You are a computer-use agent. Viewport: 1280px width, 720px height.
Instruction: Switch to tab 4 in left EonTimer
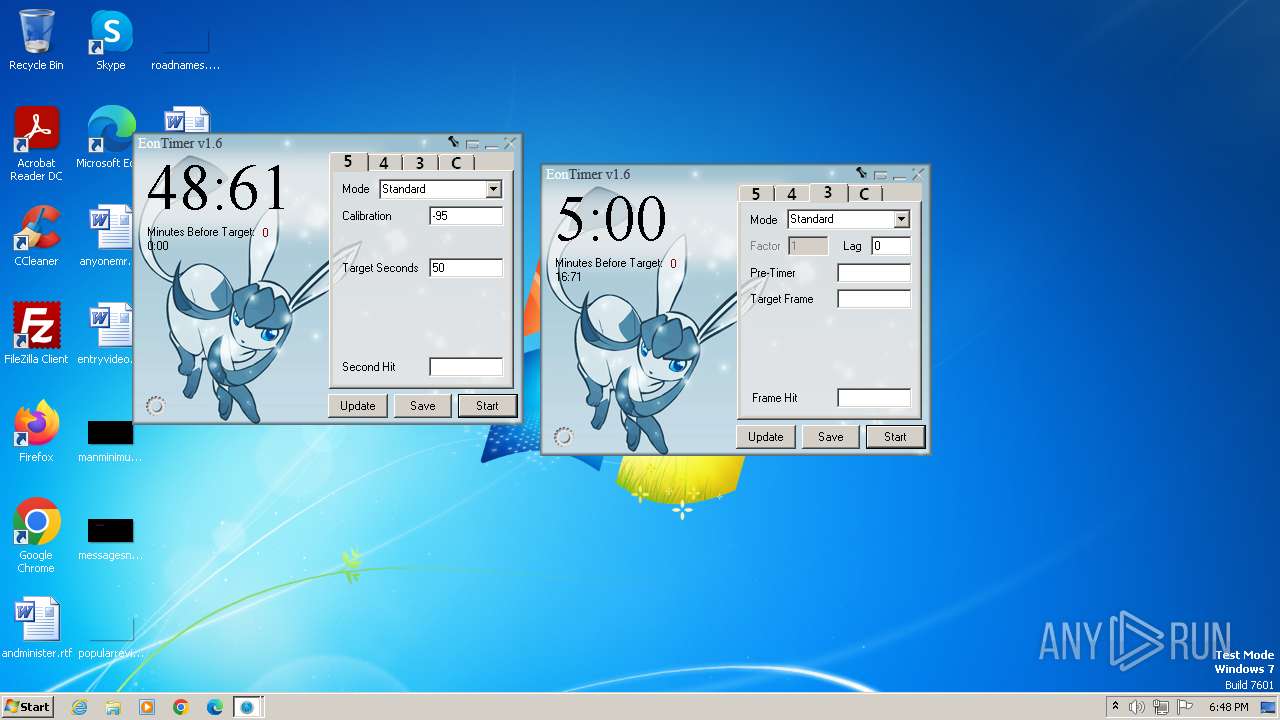pos(383,163)
